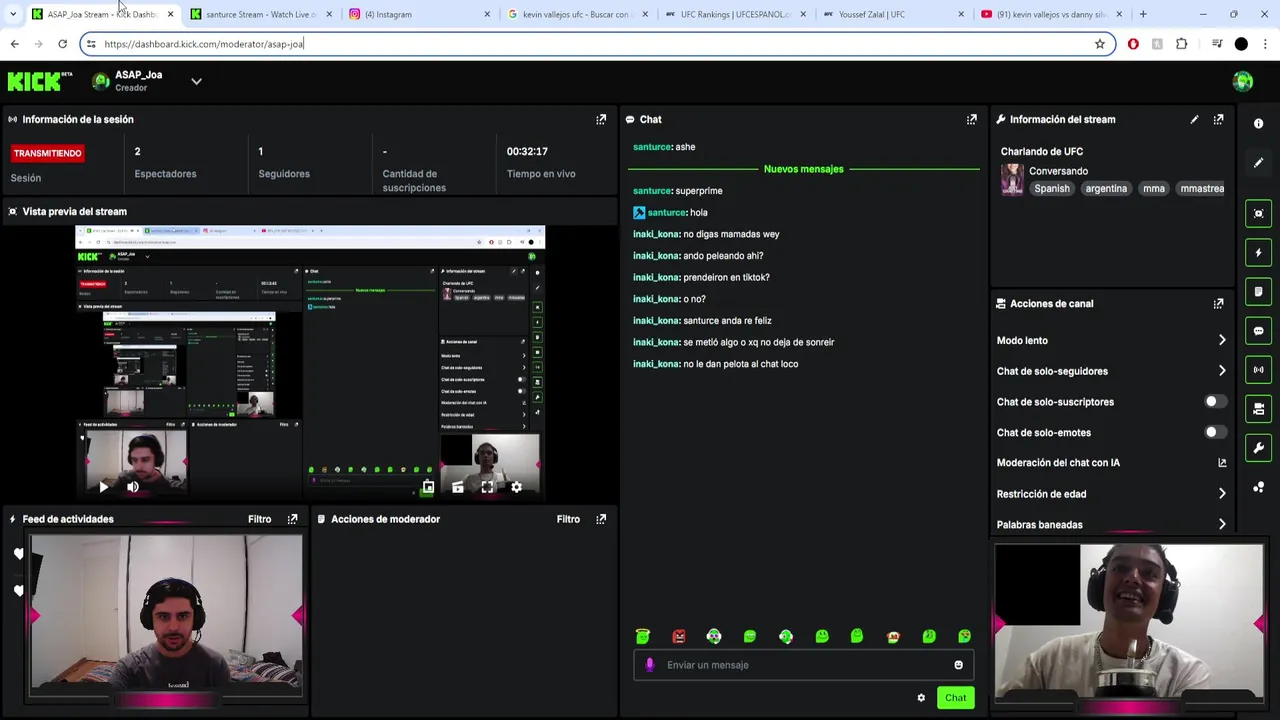Select the mma tag
This screenshot has height=720, width=1280.
(x=1154, y=188)
